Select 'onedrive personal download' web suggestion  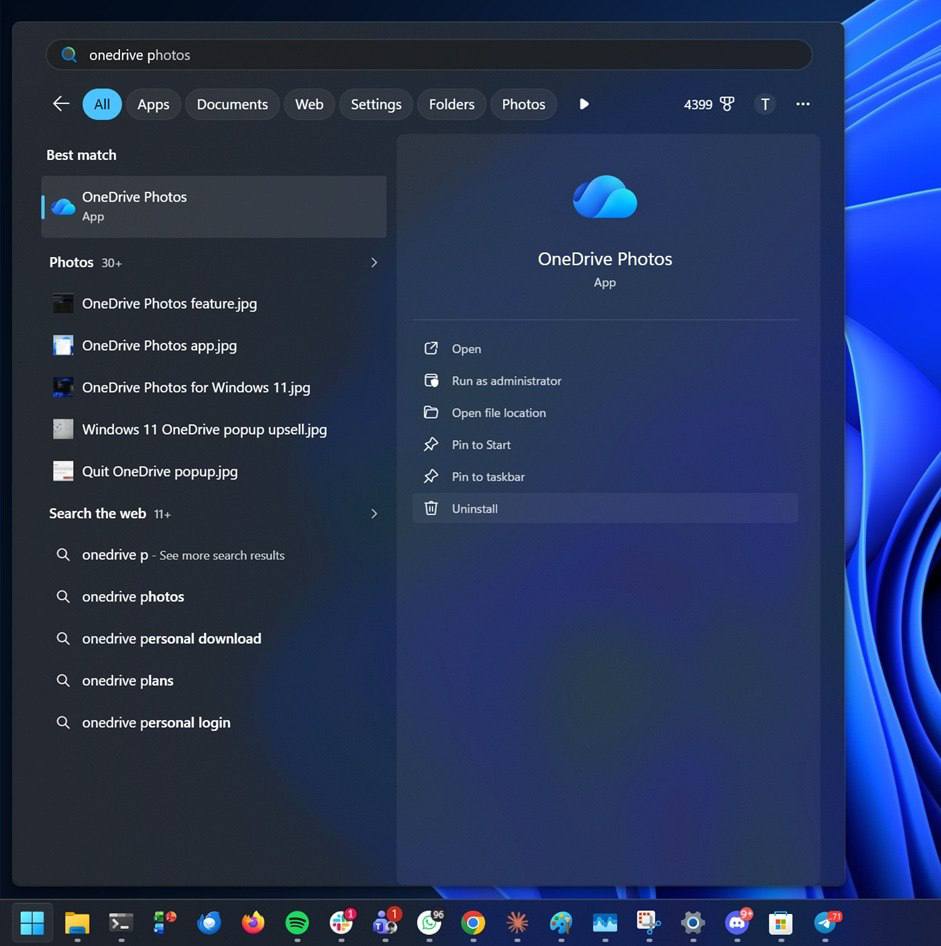[x=214, y=638]
